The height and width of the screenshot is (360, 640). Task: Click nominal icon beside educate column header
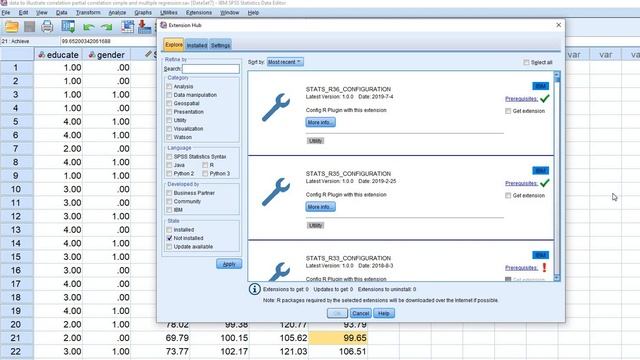(x=41, y=55)
